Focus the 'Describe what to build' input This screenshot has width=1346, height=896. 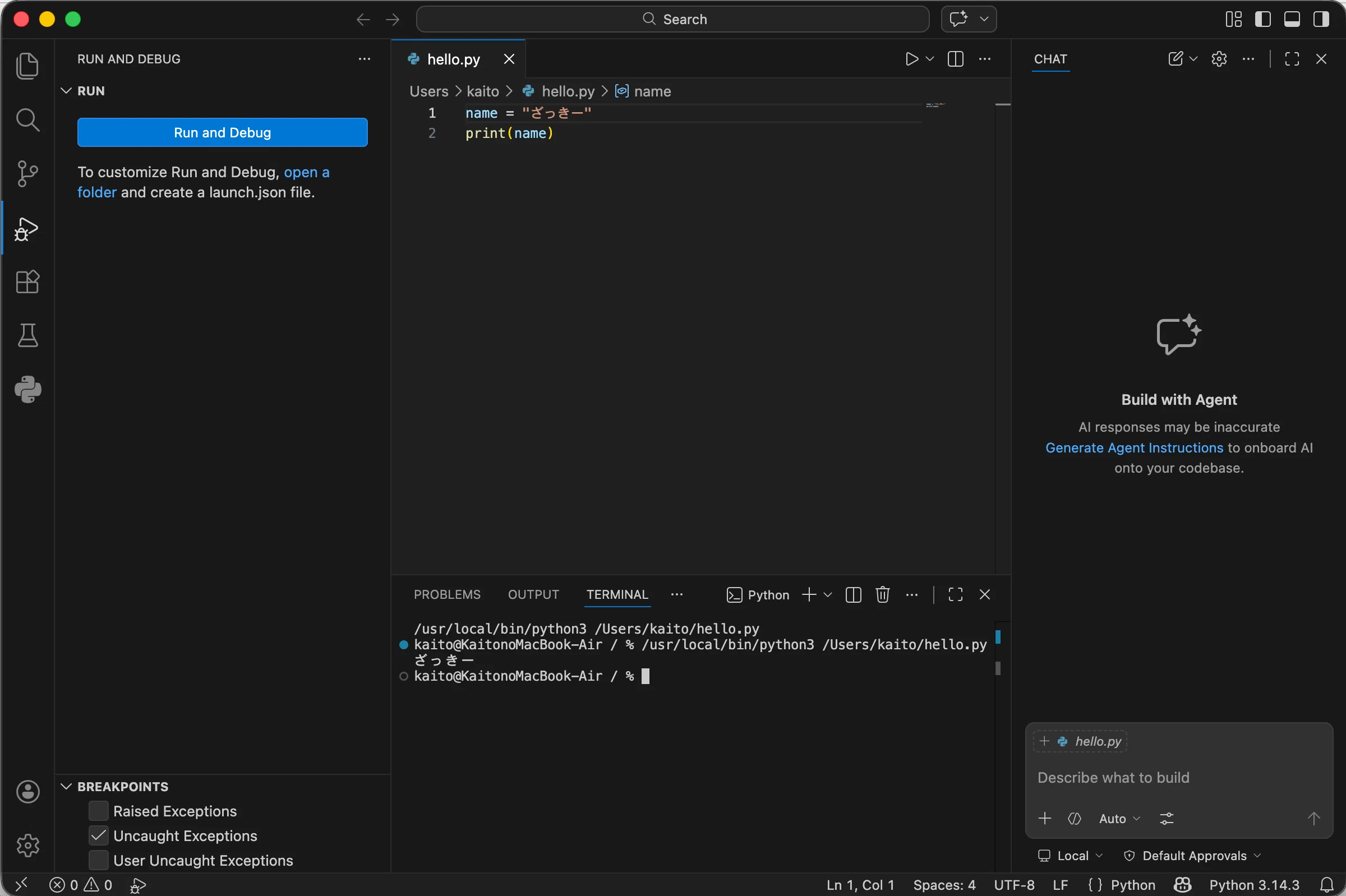(1178, 777)
